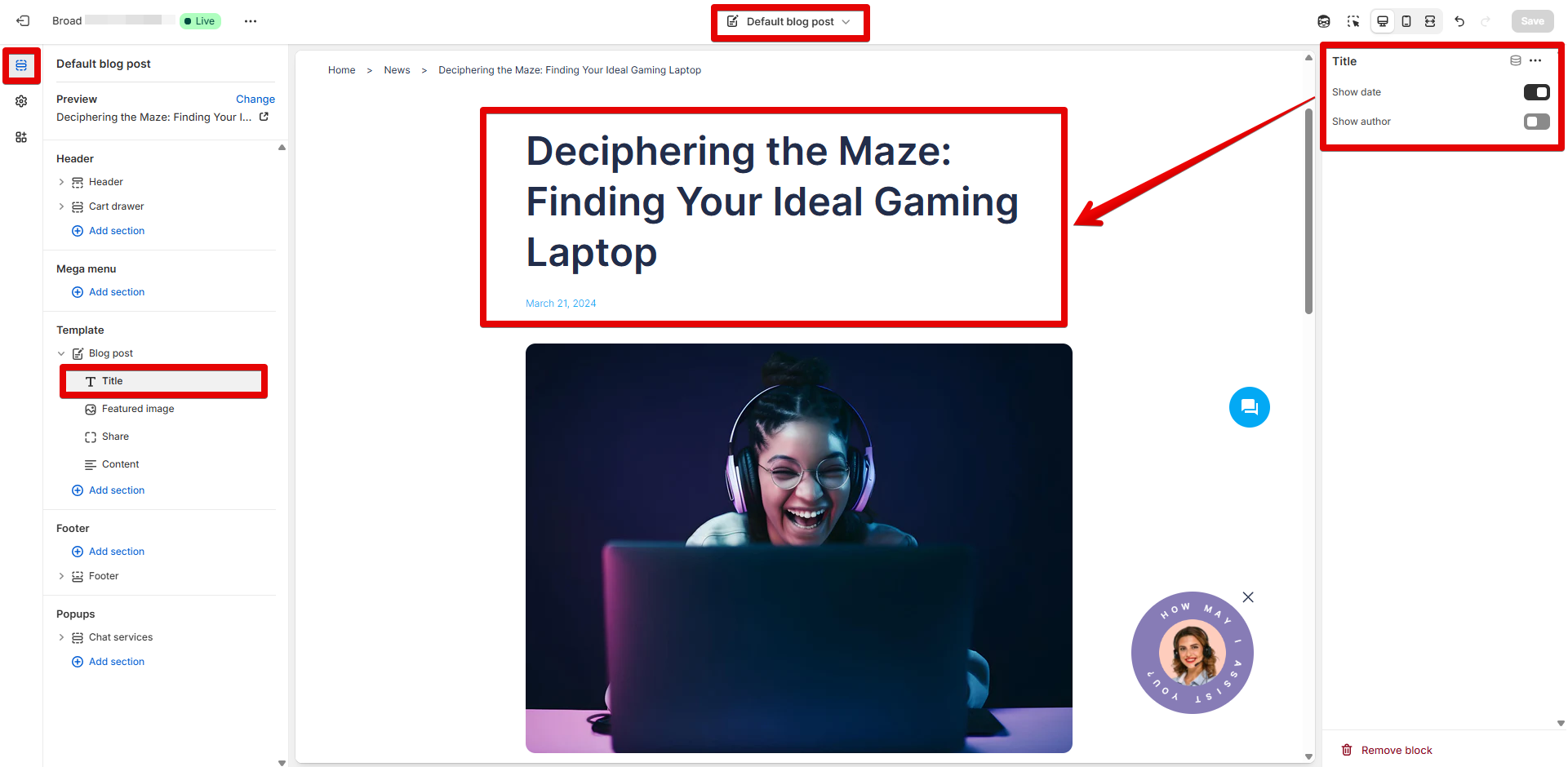This screenshot has height=767, width=1568.
Task: Expand the Header section tree item
Action: 61,182
